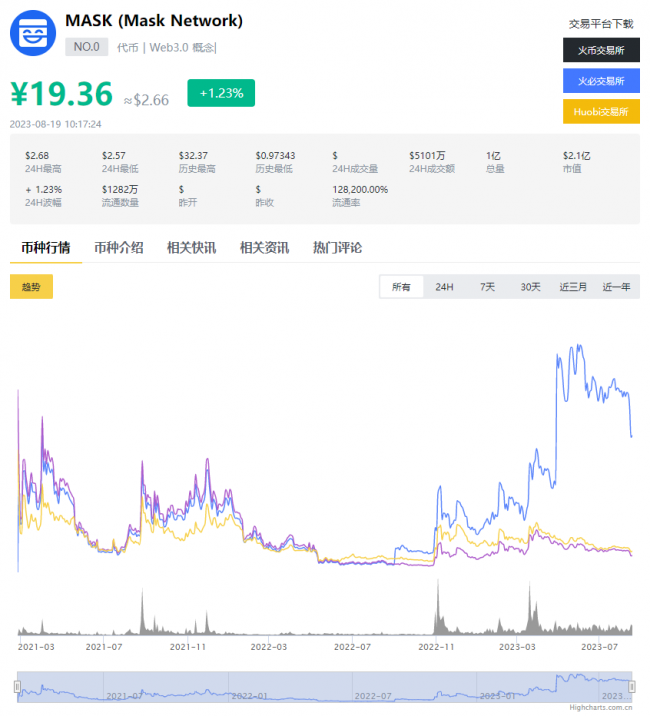Click the +1.23% green change badge

tap(221, 93)
